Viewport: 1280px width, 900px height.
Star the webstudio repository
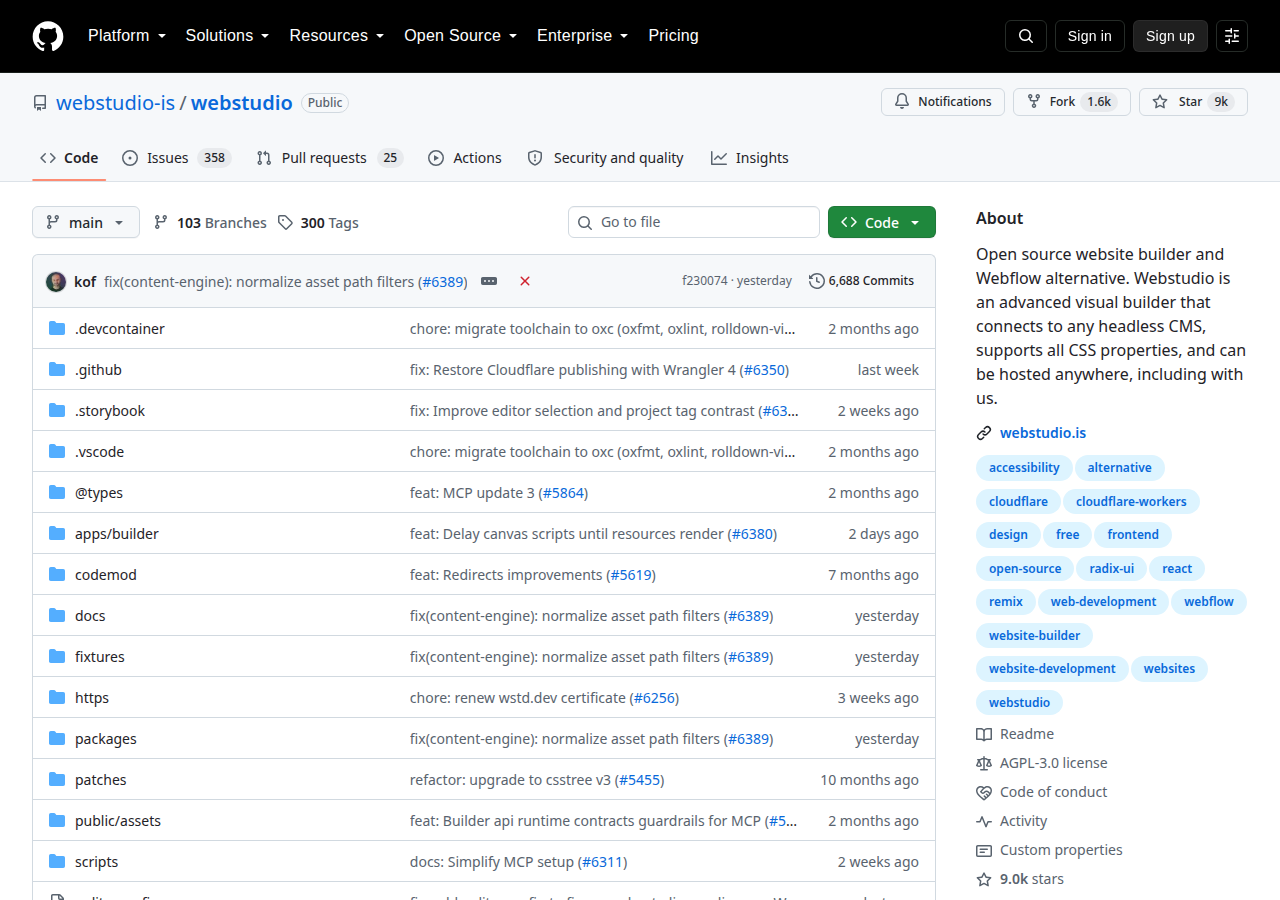coord(1193,102)
